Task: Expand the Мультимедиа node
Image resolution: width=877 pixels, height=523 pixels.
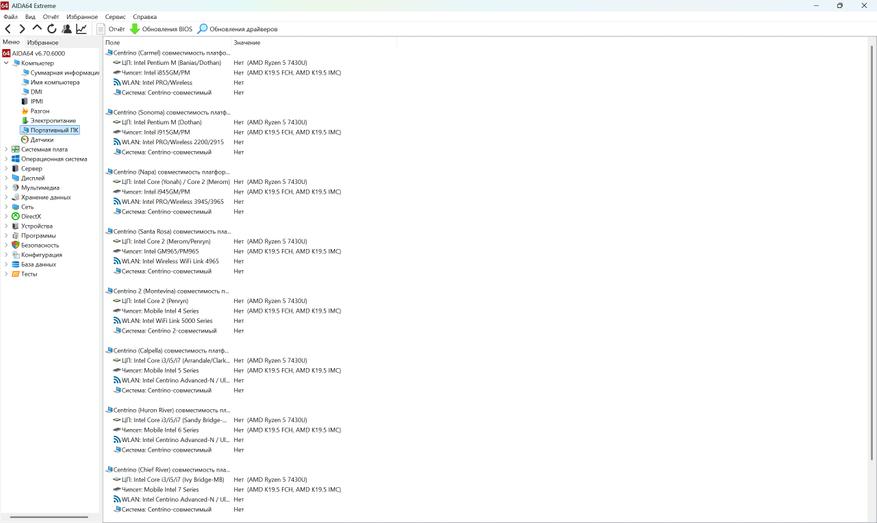Action: coord(6,188)
